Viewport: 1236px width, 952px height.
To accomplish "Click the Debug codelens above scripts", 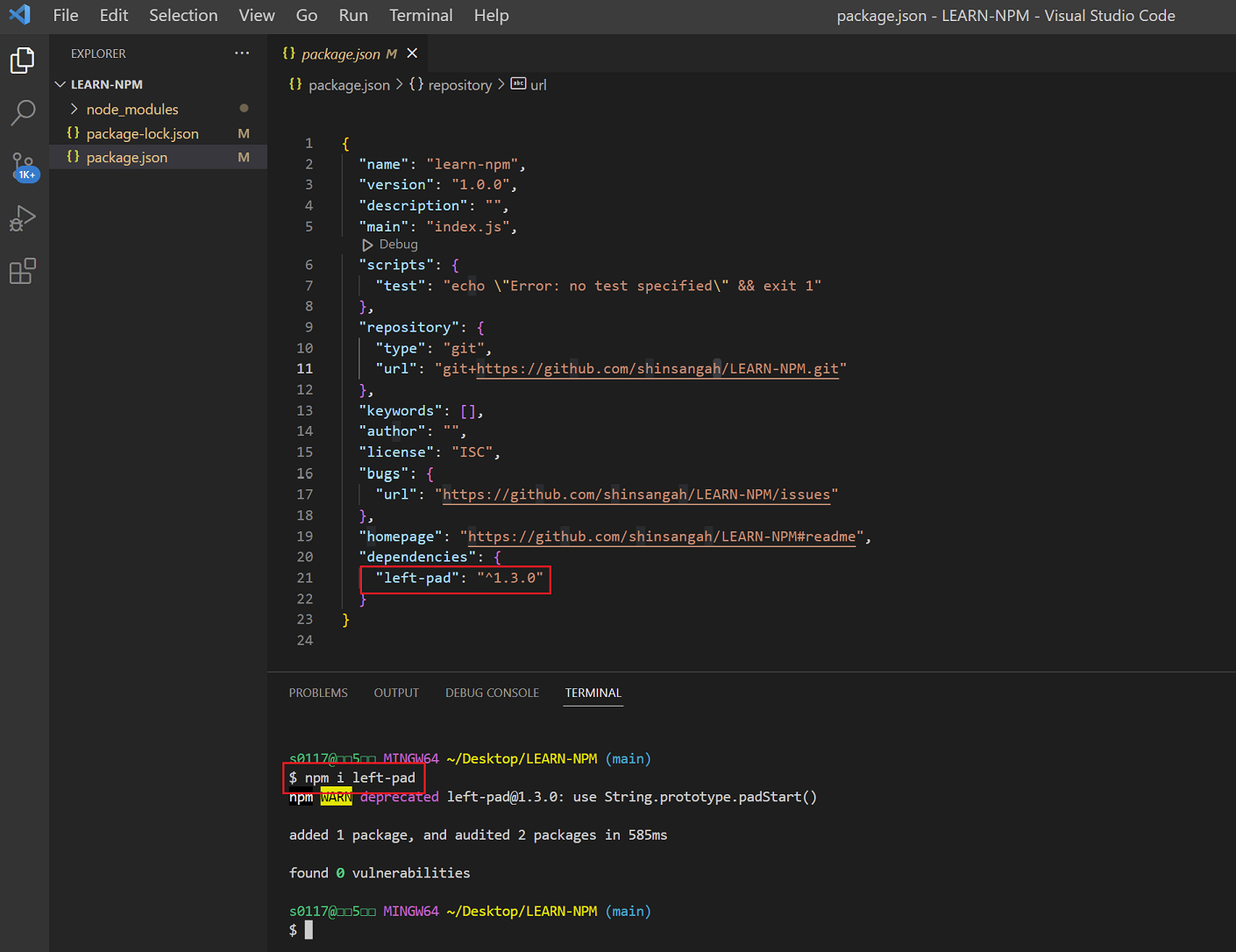I will 398,245.
